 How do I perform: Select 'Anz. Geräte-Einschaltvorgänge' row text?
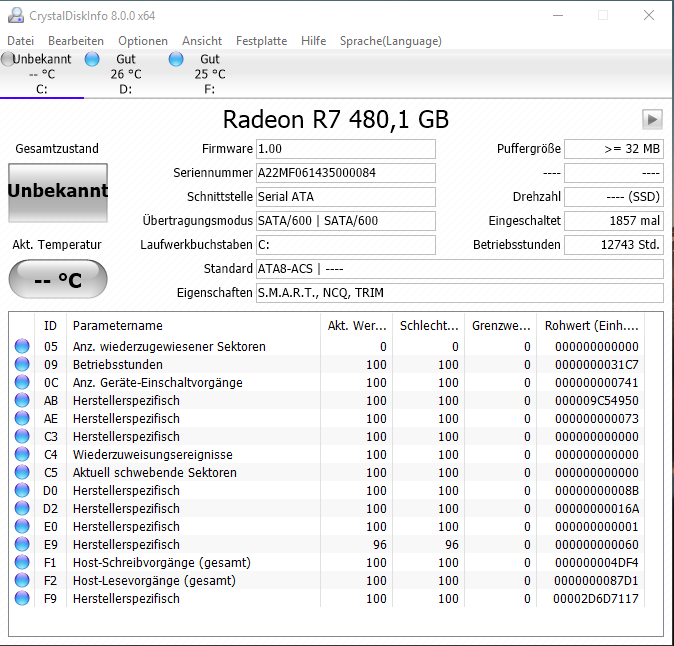157,383
